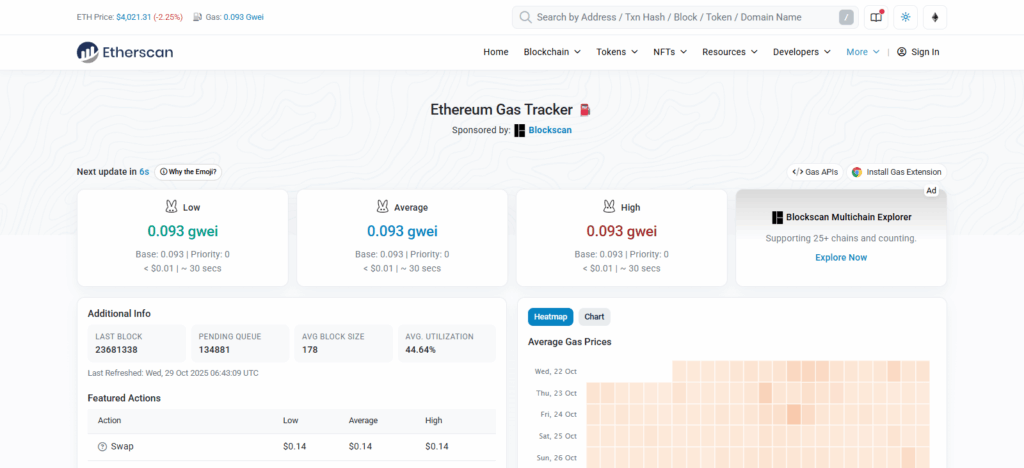Image resolution: width=1024 pixels, height=468 pixels.
Task: Open the More dropdown menu
Action: pyautogui.click(x=862, y=52)
